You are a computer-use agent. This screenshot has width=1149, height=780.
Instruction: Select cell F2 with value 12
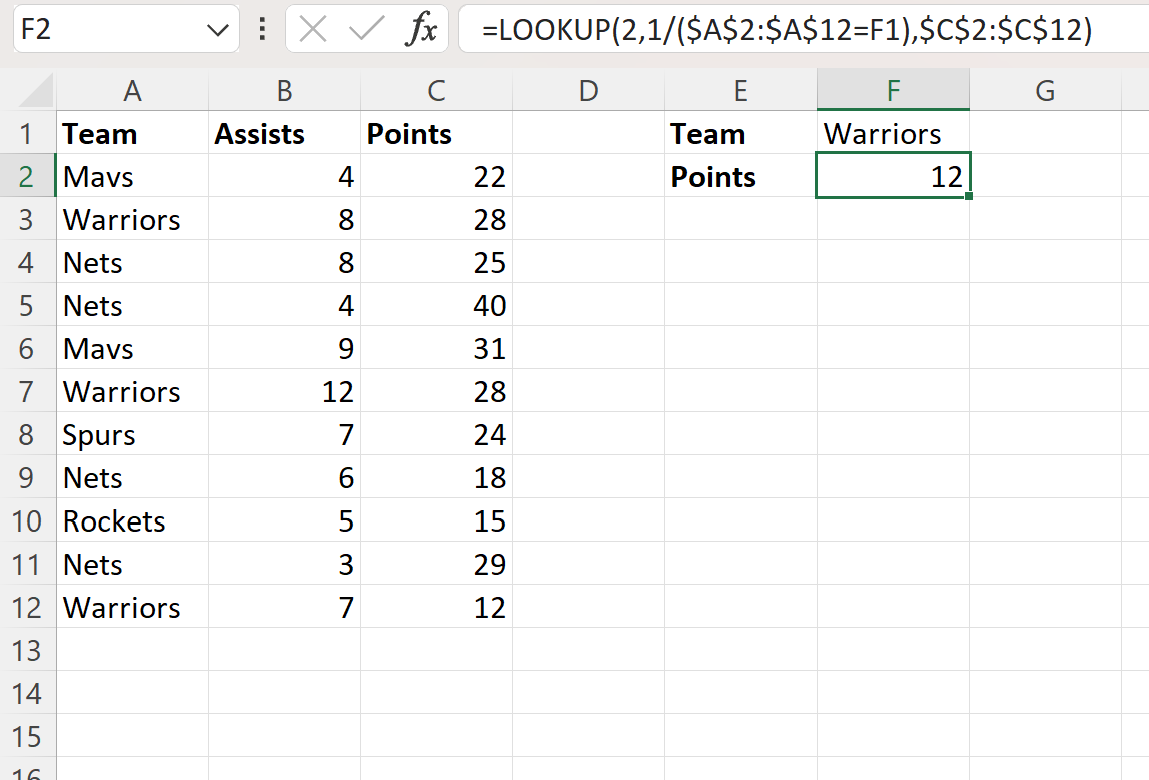[x=892, y=177]
